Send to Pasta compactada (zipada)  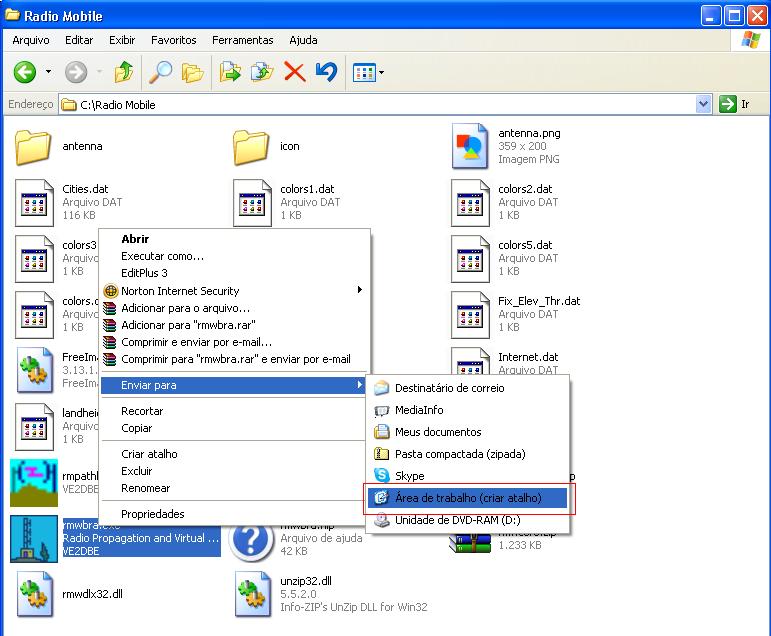(x=468, y=454)
